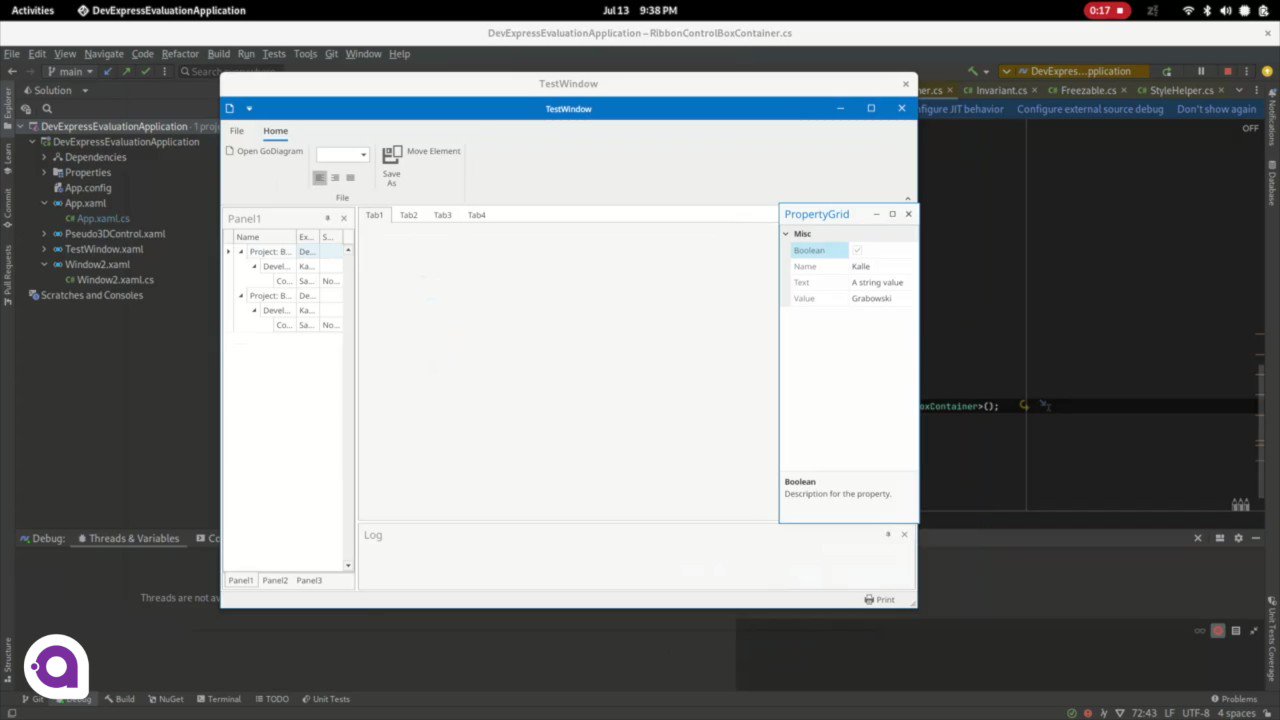Collapse the Misc category in PropertyGrid
This screenshot has width=1280, height=720.
(x=786, y=233)
